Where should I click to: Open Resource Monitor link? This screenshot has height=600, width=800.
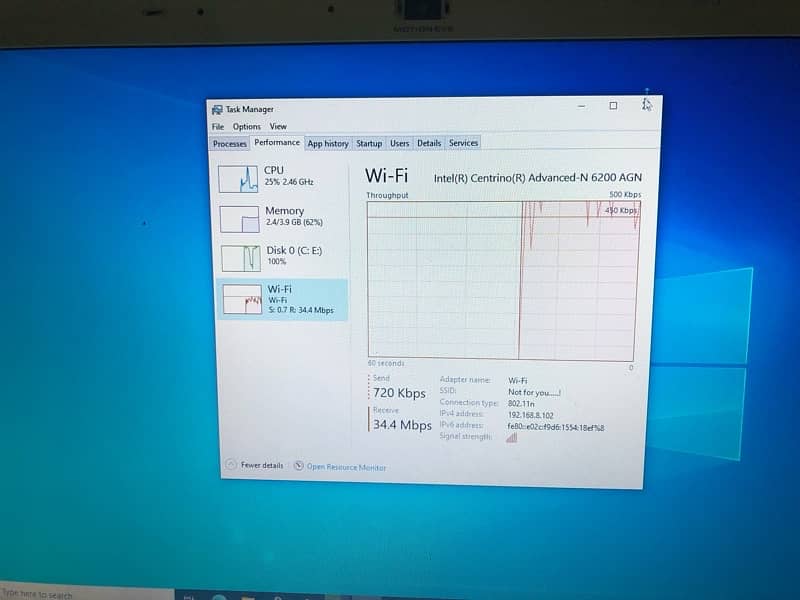(x=346, y=467)
